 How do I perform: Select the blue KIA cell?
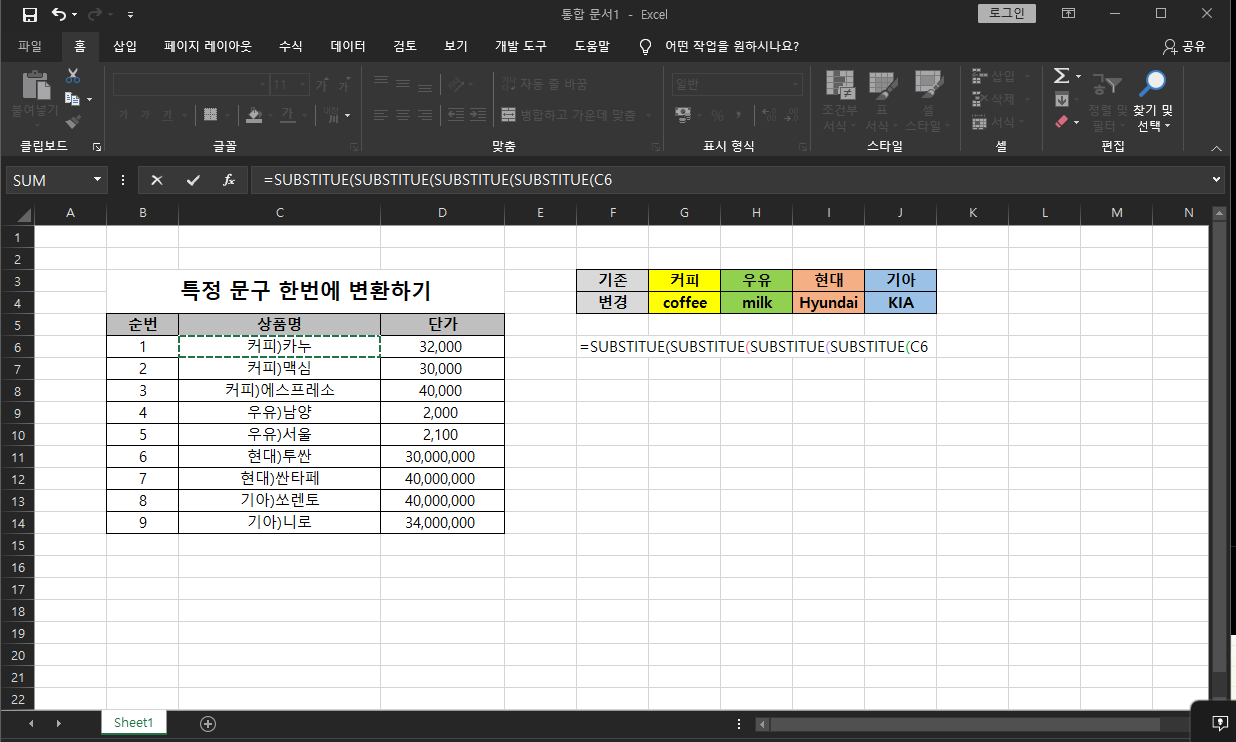(900, 302)
